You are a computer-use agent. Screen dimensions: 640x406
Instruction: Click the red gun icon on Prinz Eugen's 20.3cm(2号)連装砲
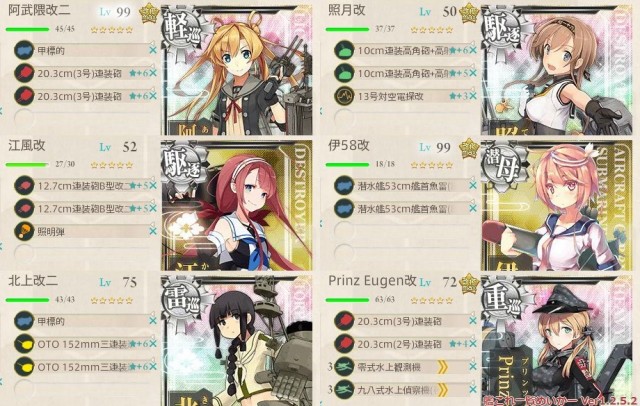(x=344, y=344)
